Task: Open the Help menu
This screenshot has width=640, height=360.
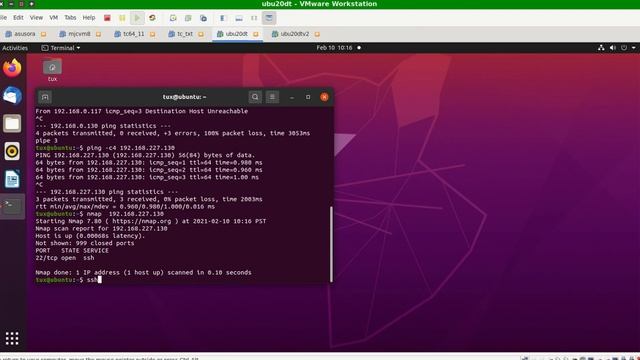Action: (x=89, y=18)
